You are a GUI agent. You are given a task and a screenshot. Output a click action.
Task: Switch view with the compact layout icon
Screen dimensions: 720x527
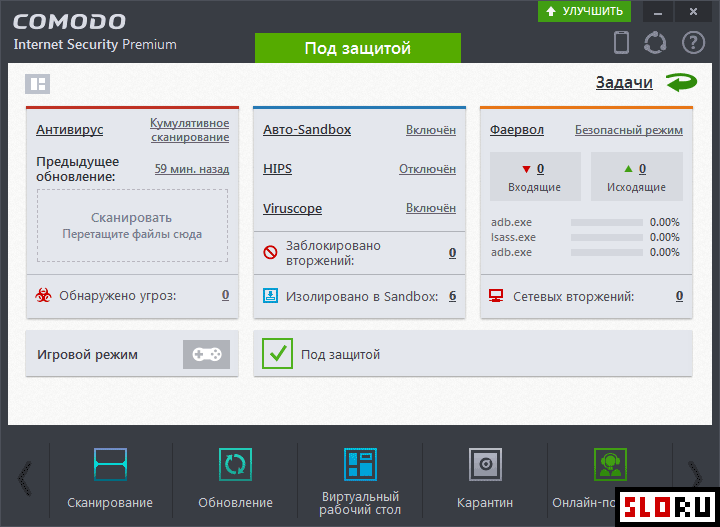37,84
